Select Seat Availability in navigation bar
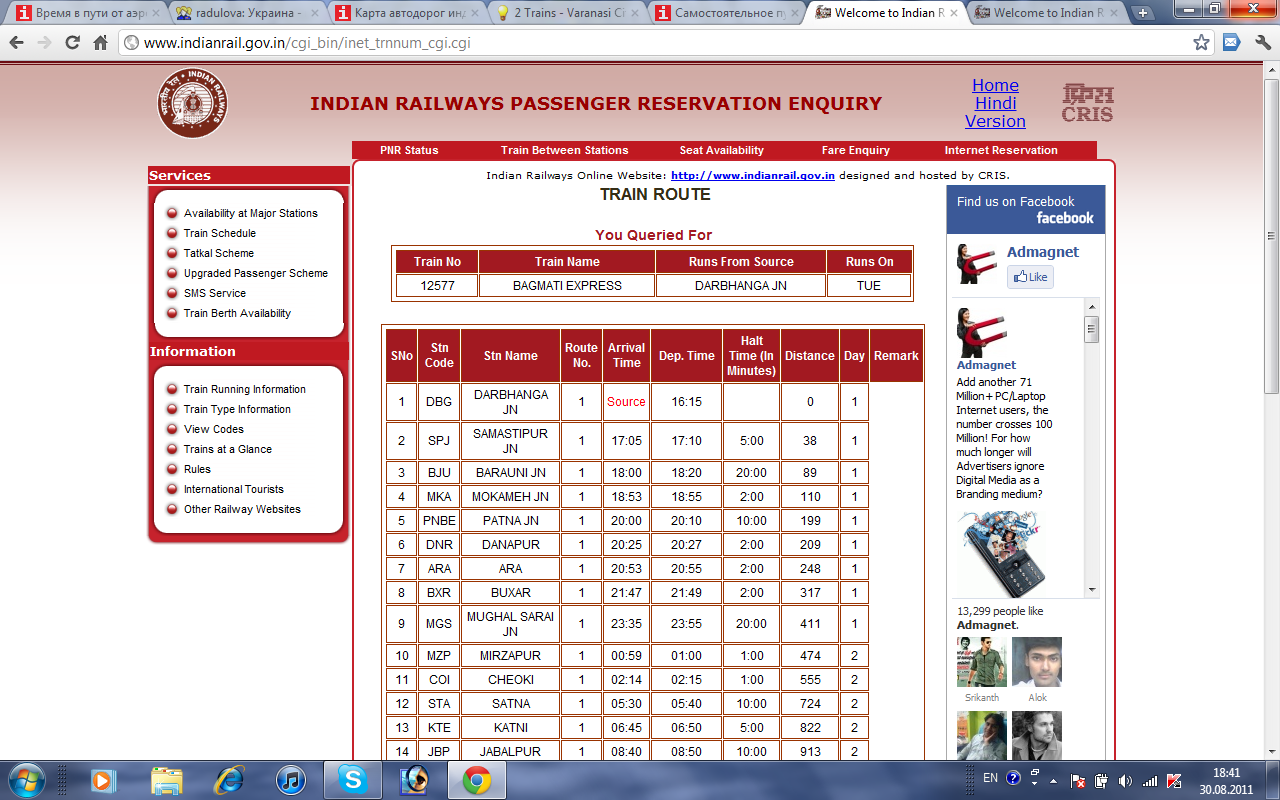Viewport: 1280px width, 800px height. (x=721, y=150)
